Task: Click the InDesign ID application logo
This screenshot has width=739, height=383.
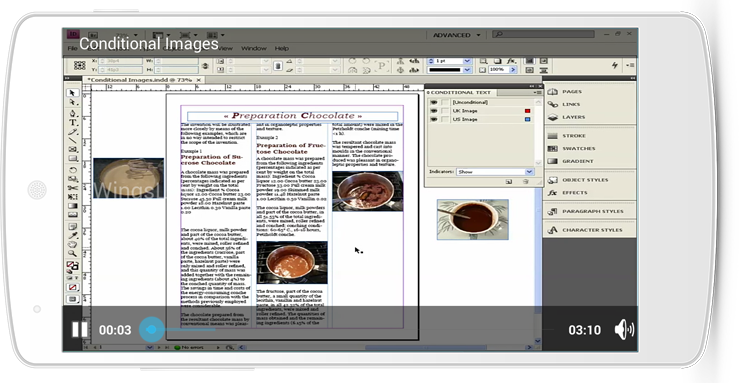Action: (73, 34)
